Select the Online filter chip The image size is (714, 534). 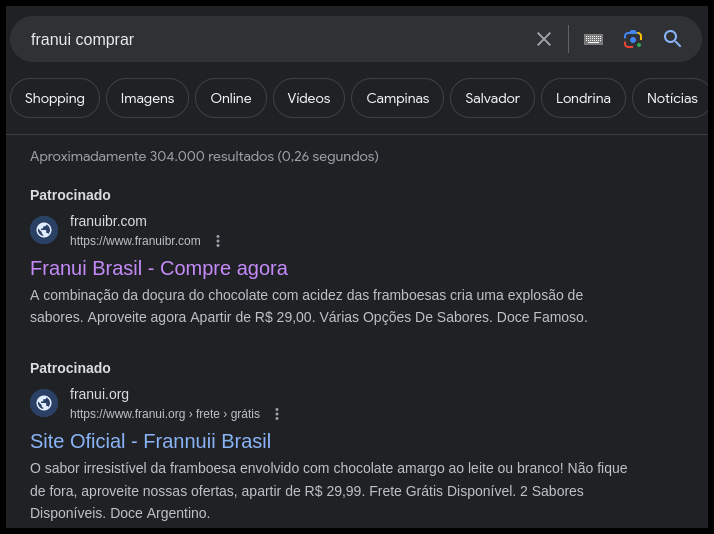[x=231, y=98]
